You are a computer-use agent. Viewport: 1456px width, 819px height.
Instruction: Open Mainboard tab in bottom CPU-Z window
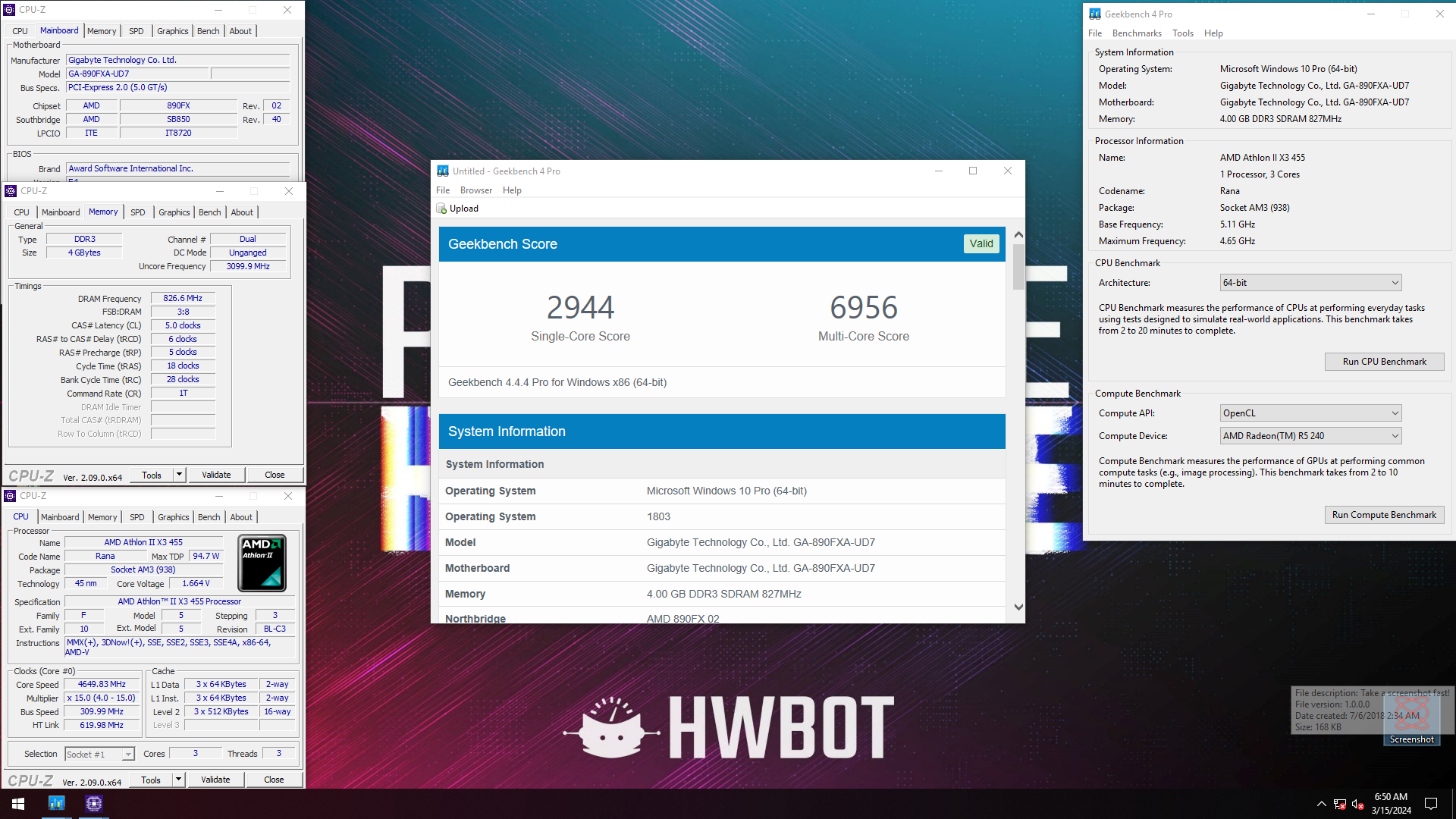60,517
